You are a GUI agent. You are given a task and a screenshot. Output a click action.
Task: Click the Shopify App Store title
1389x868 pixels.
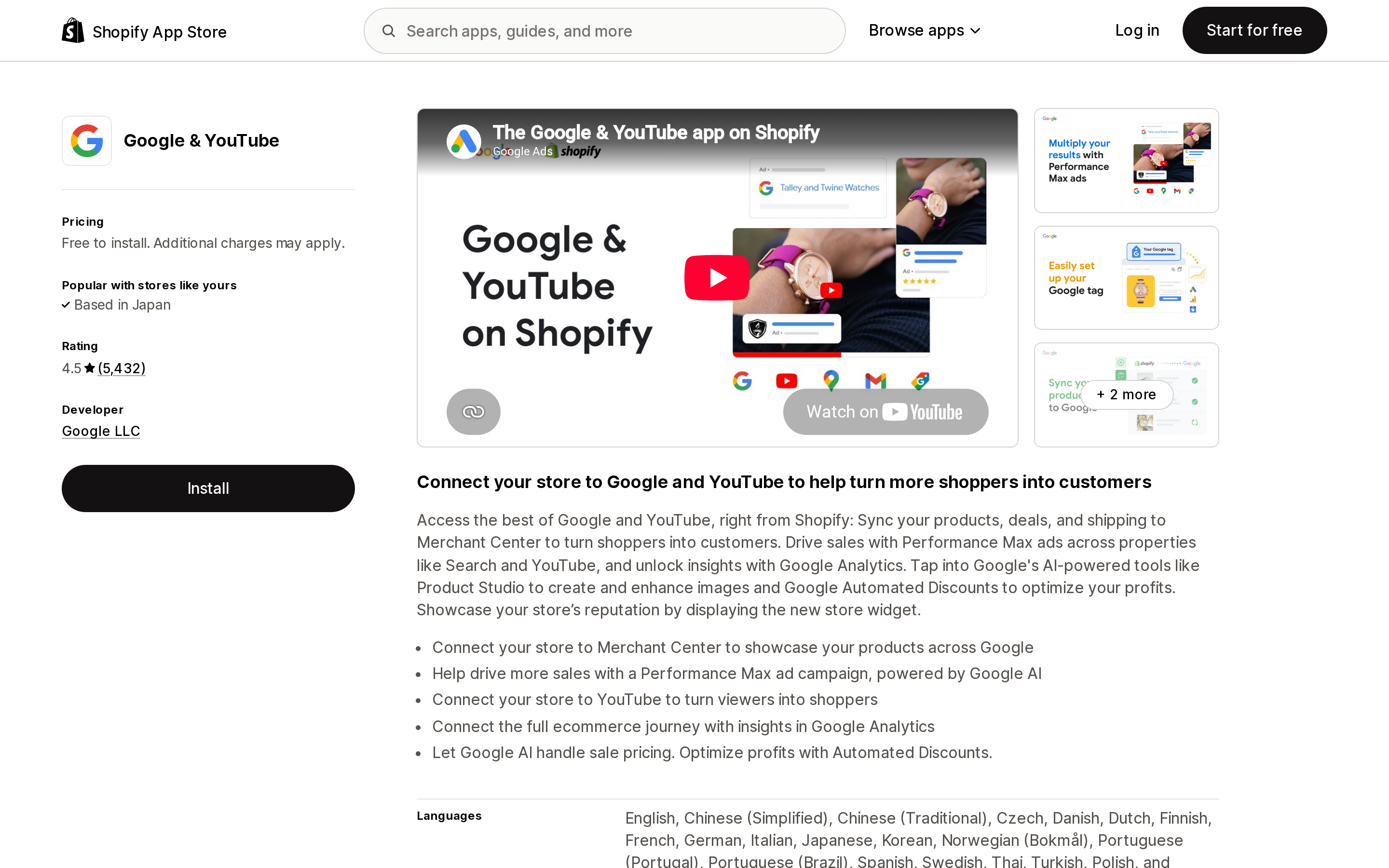point(160,31)
